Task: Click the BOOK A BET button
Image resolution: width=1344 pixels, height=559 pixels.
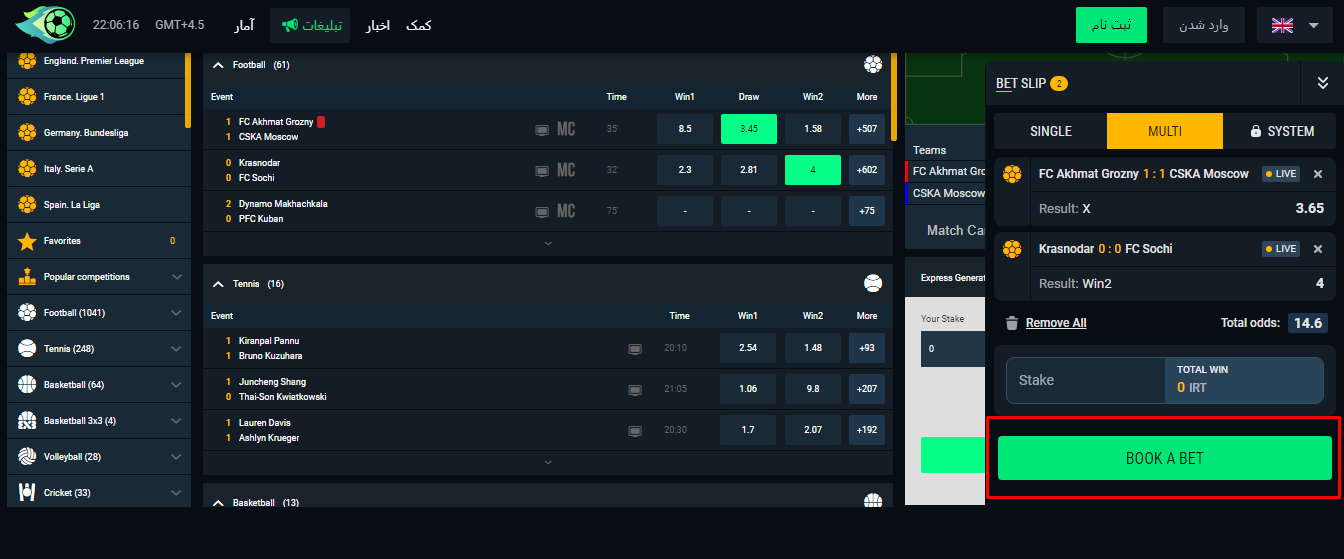Action: coord(1165,458)
